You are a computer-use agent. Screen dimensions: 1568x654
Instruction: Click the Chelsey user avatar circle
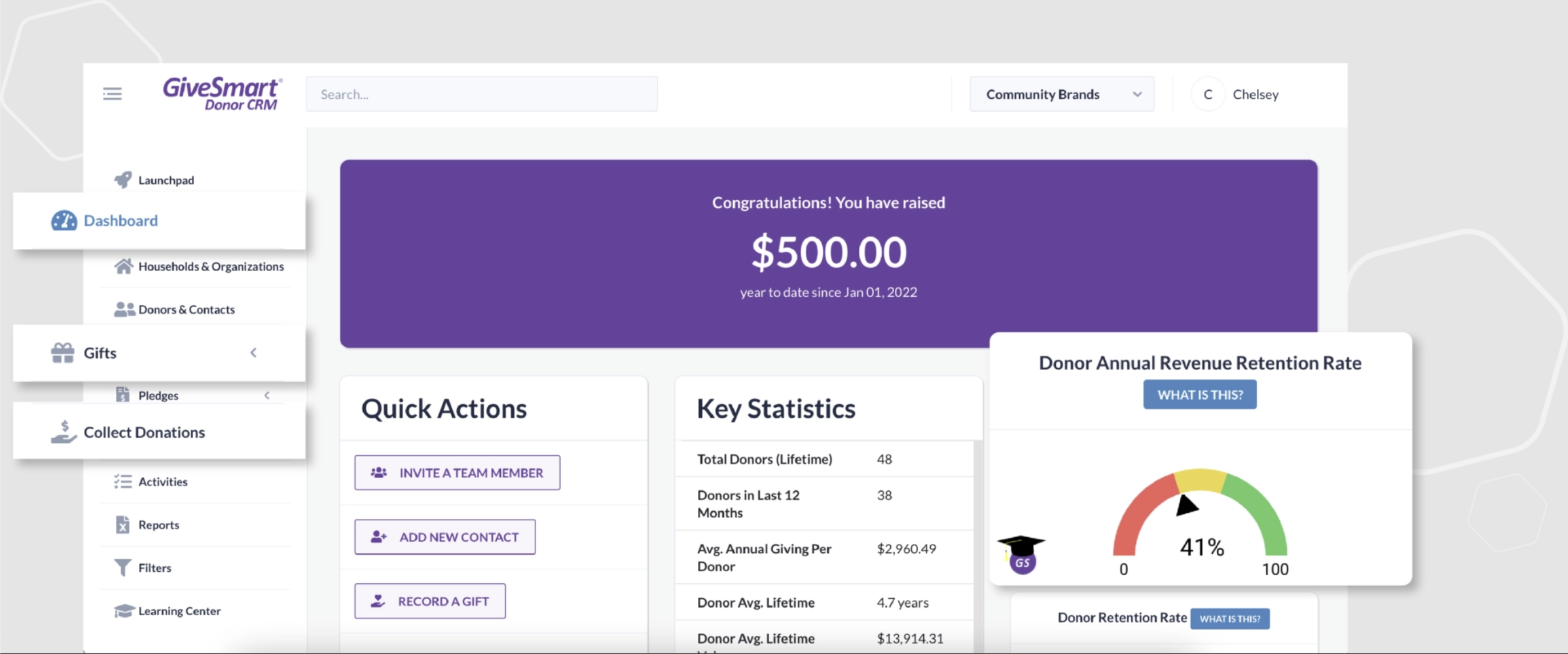point(1208,94)
